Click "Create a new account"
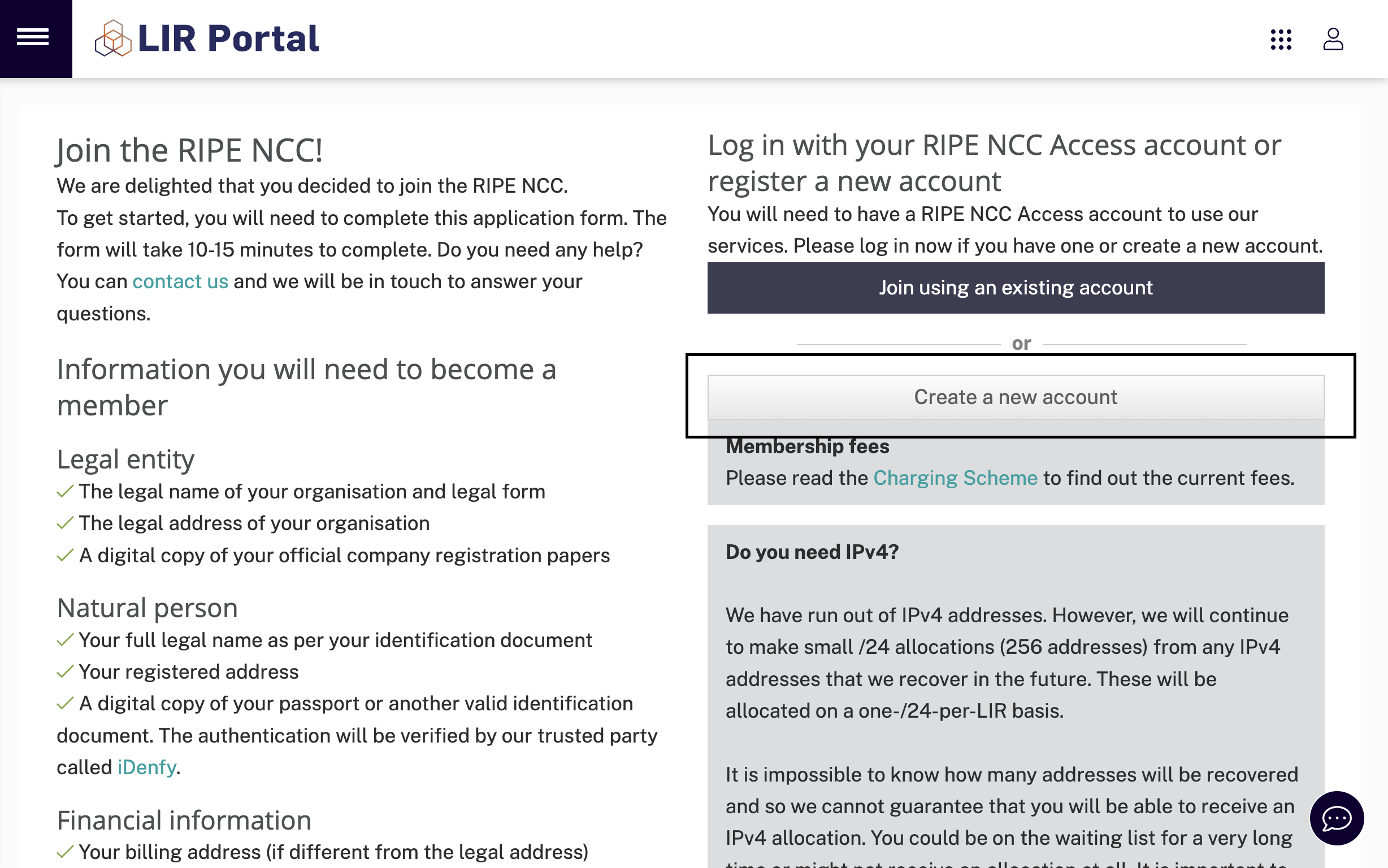This screenshot has width=1388, height=868. (1016, 397)
